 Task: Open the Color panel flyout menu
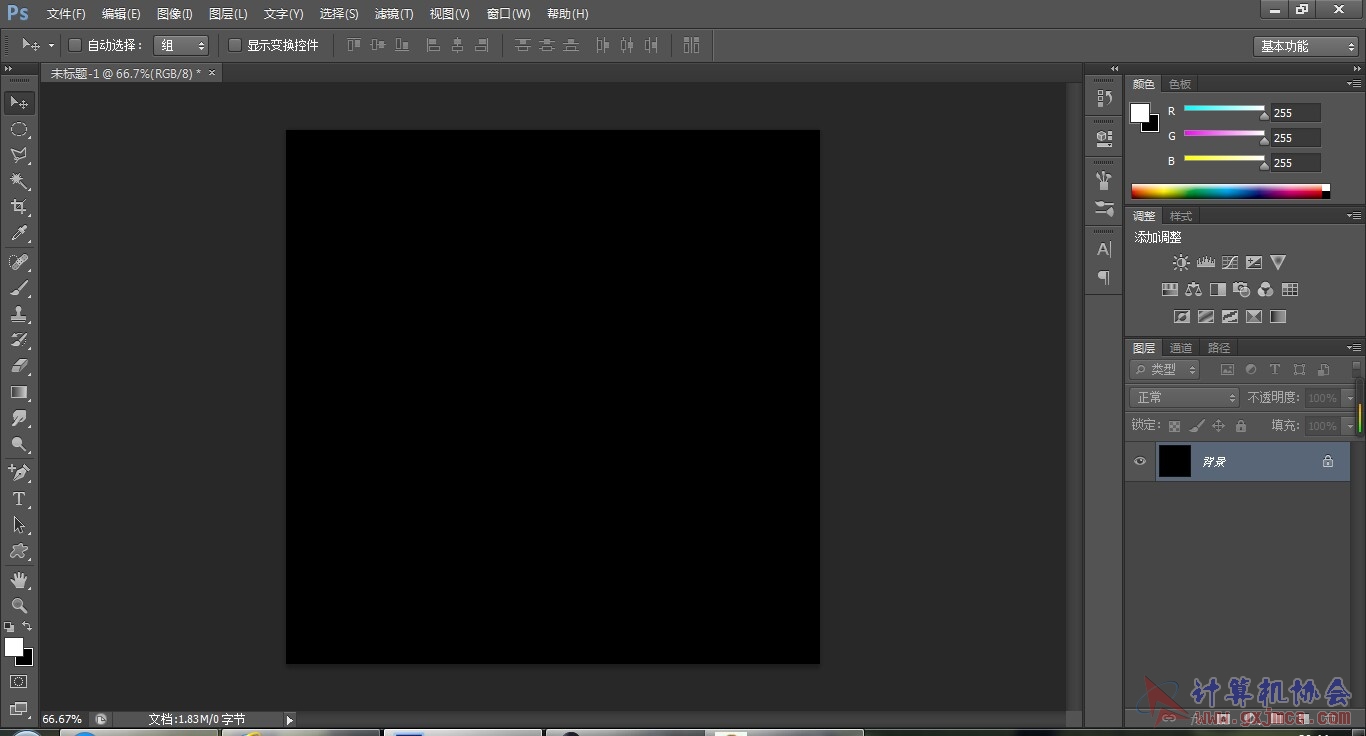[x=1353, y=84]
